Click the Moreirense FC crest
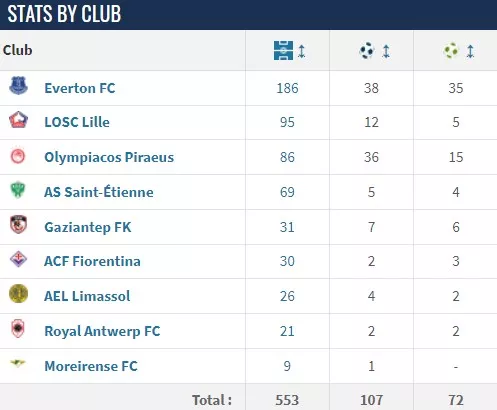 pyautogui.click(x=18, y=363)
